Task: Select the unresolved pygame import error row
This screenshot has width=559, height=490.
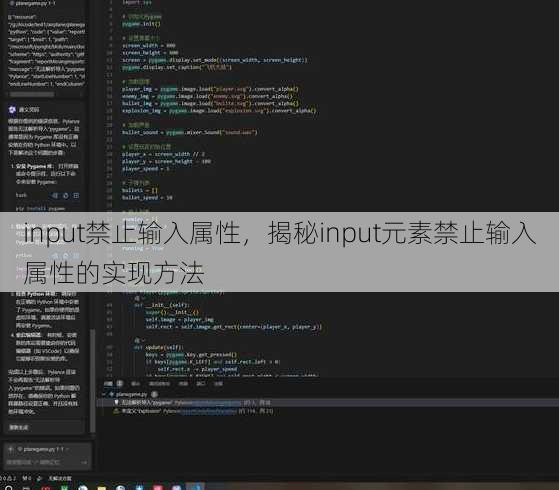Action: [327, 403]
